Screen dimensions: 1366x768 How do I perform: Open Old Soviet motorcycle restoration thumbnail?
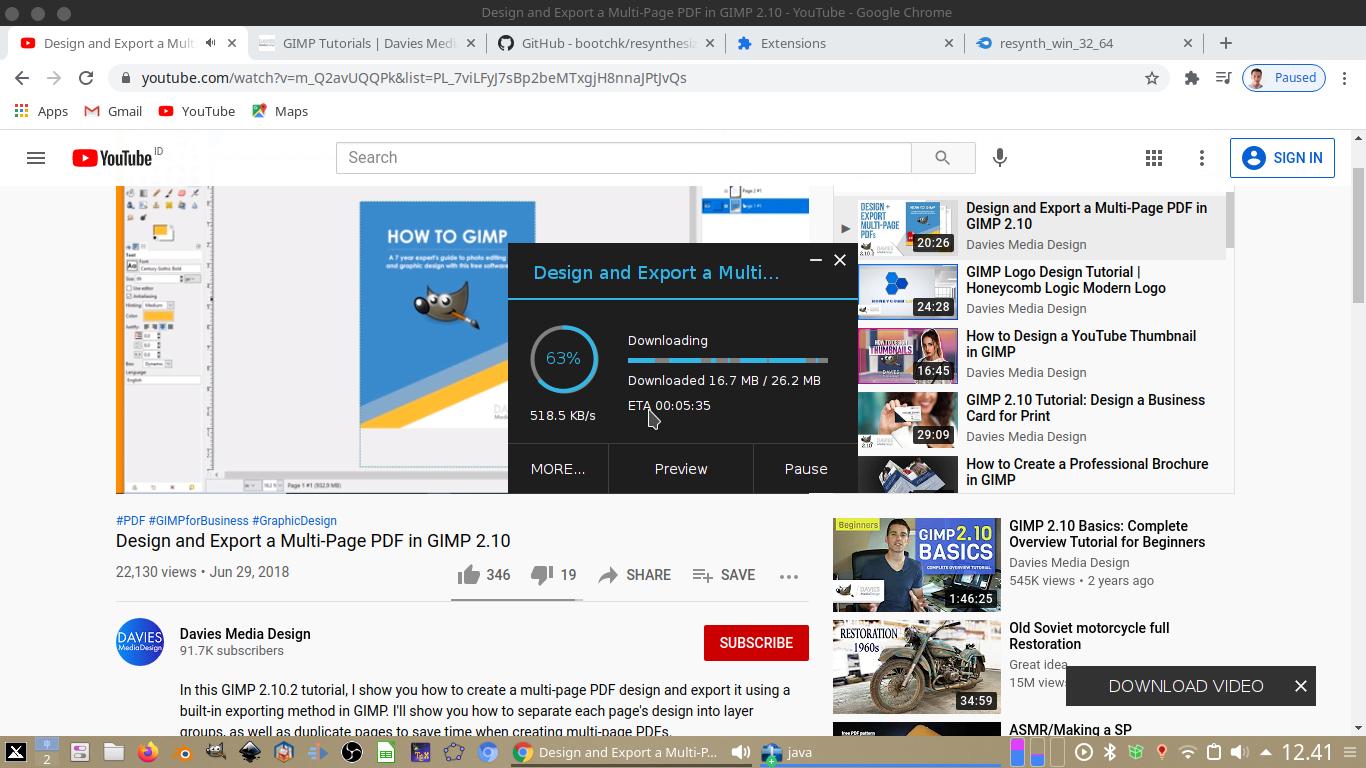pyautogui.click(x=917, y=667)
